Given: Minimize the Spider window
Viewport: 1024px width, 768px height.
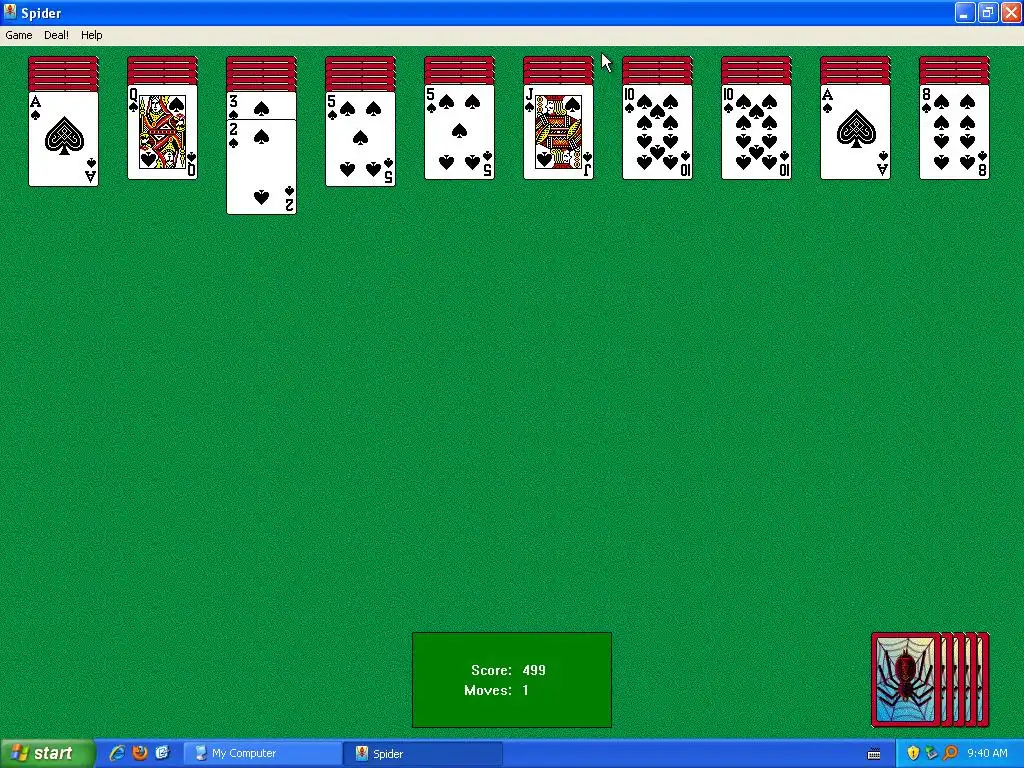Looking at the screenshot, I should click(965, 12).
